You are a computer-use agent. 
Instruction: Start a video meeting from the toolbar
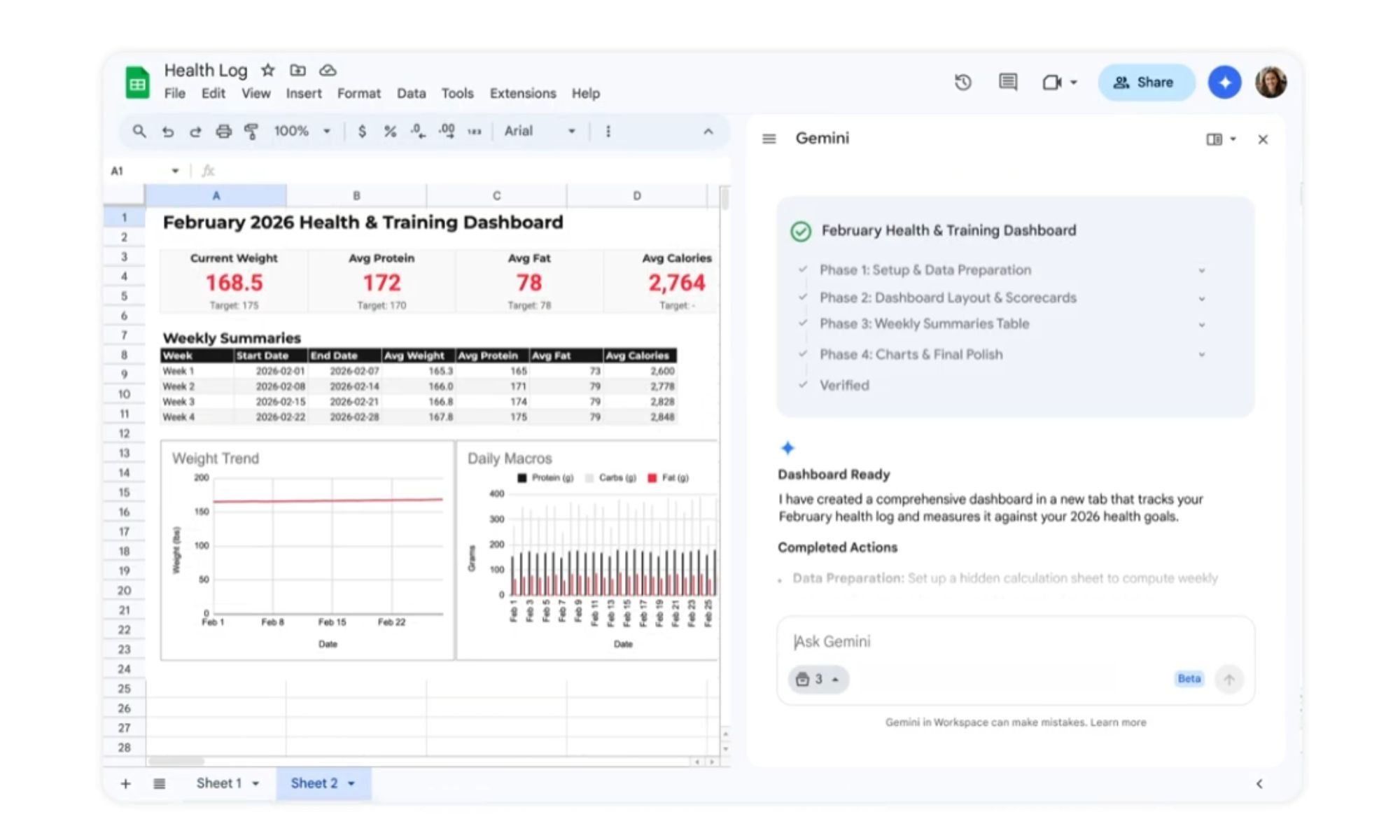click(1050, 82)
